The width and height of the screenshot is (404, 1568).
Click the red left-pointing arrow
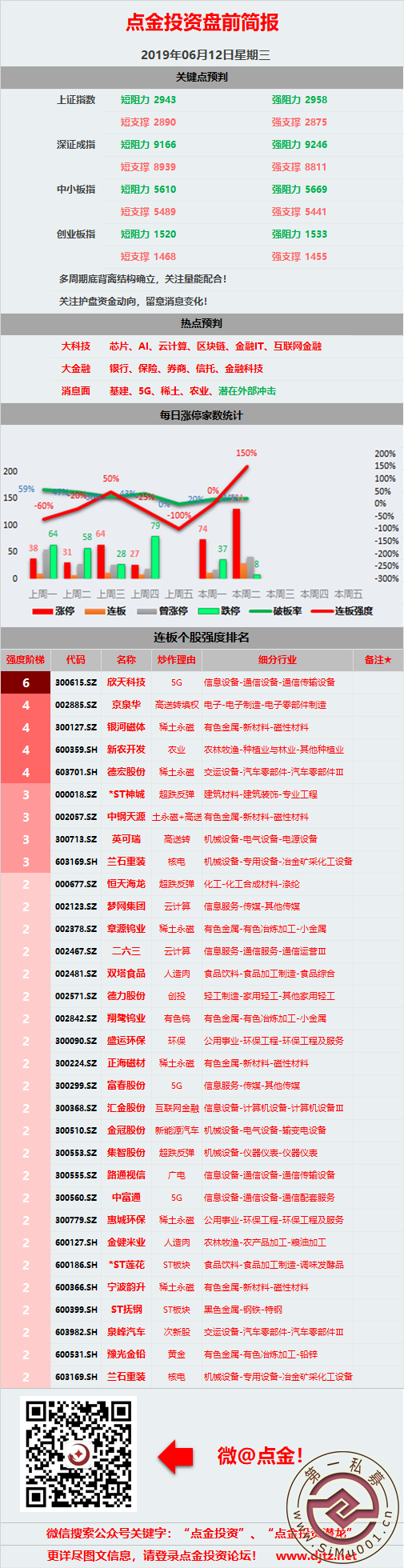pyautogui.click(x=175, y=1456)
